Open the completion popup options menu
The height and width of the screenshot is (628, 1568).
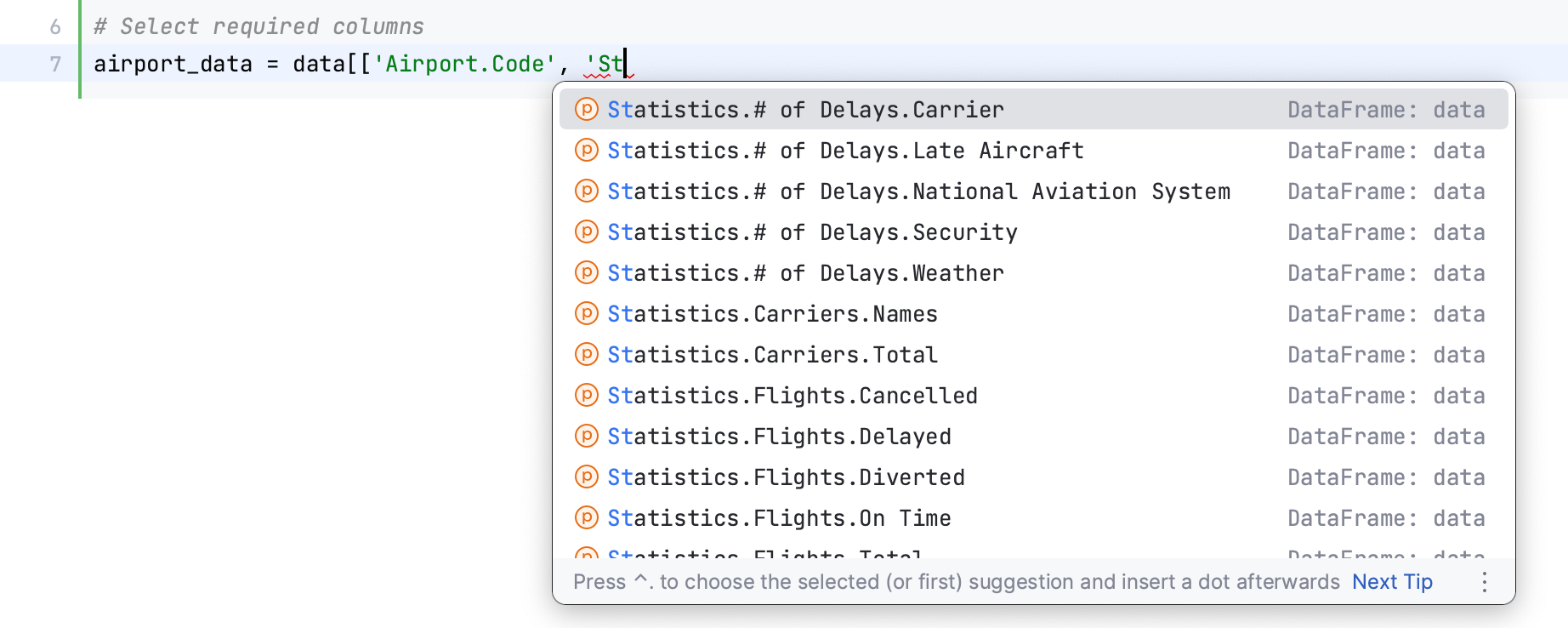(x=1485, y=581)
